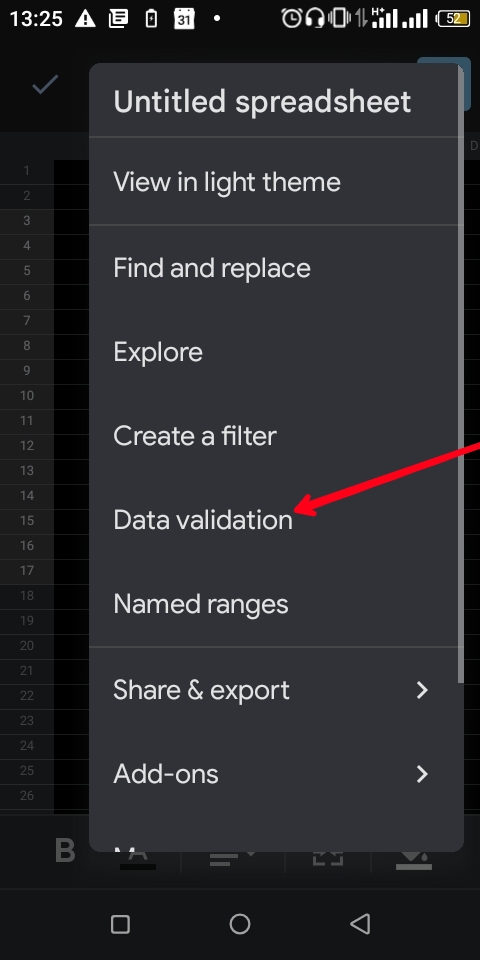This screenshot has height=960, width=480.
Task: Tap the checkmark confirm icon
Action: 45,85
